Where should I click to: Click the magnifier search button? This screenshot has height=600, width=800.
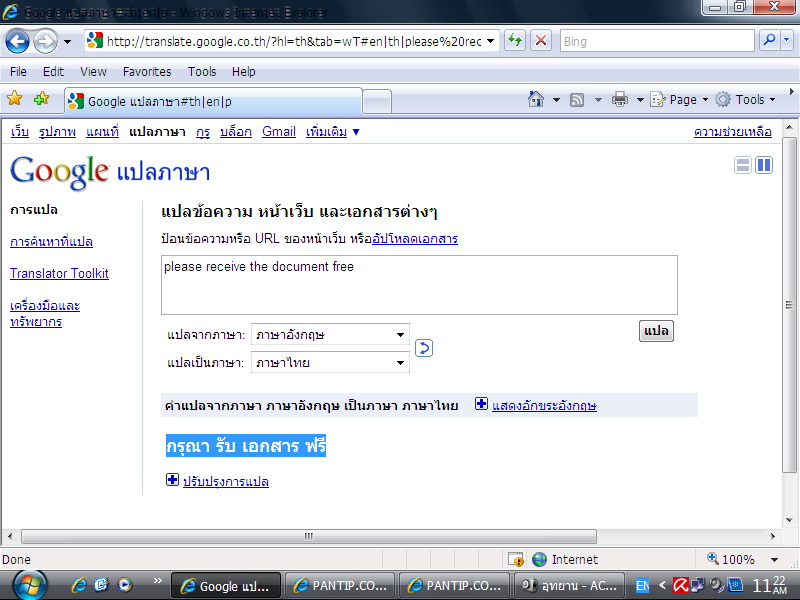pyautogui.click(x=769, y=40)
